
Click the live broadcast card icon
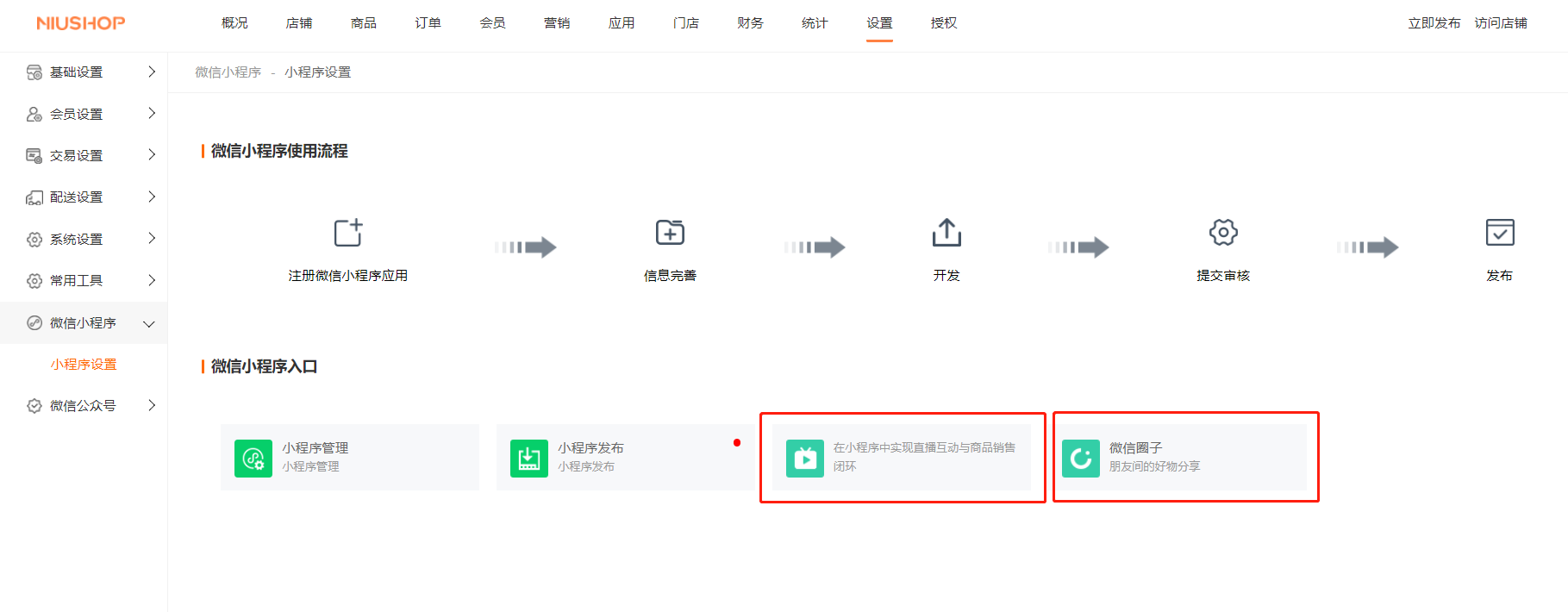(x=805, y=458)
